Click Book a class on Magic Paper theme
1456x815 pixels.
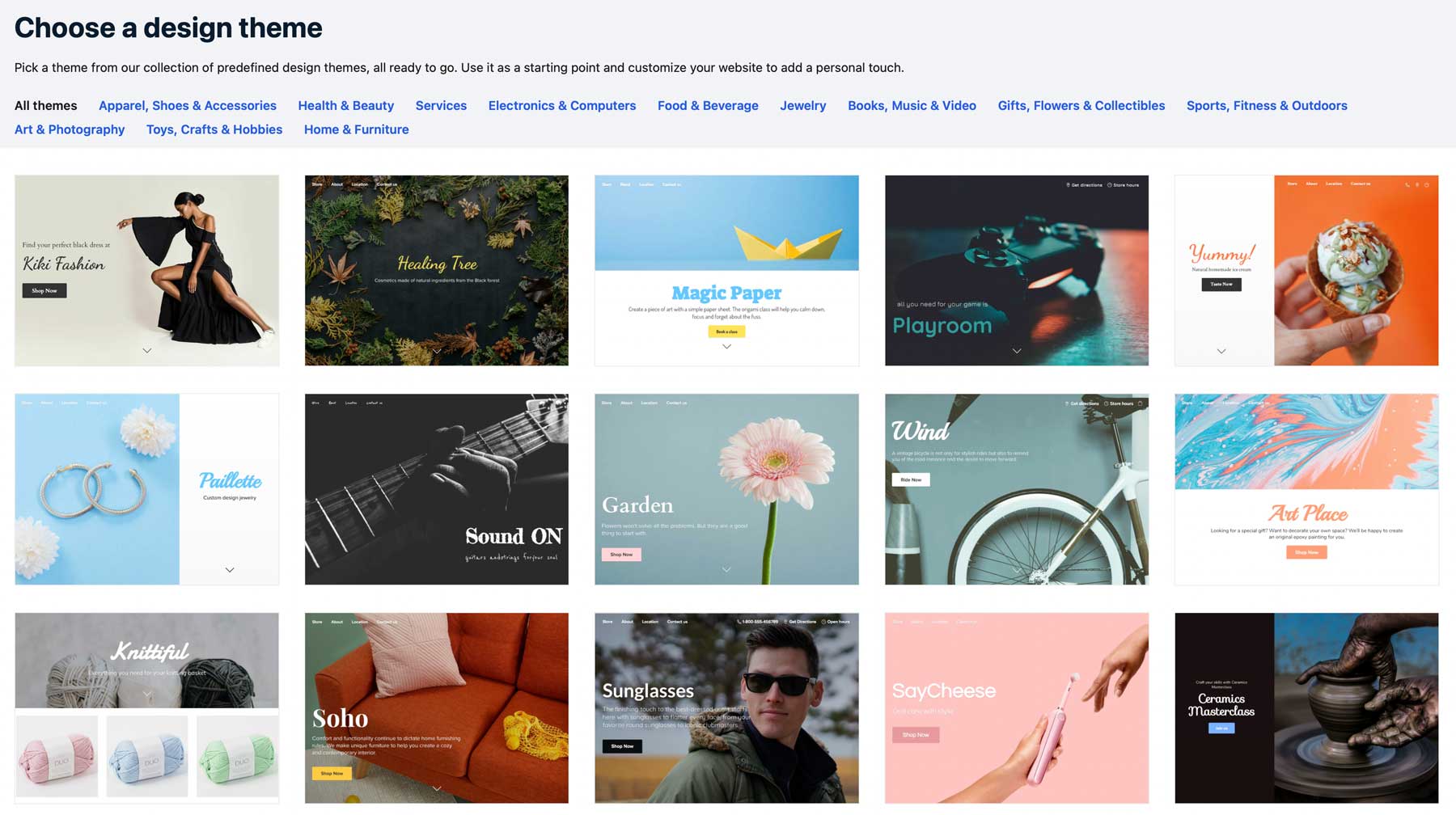[x=726, y=331]
